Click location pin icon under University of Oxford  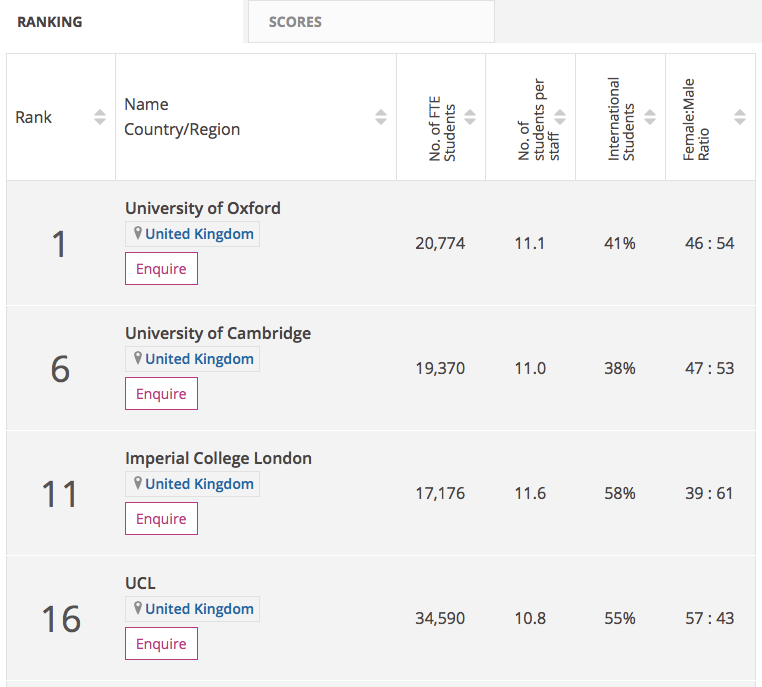click(x=138, y=234)
